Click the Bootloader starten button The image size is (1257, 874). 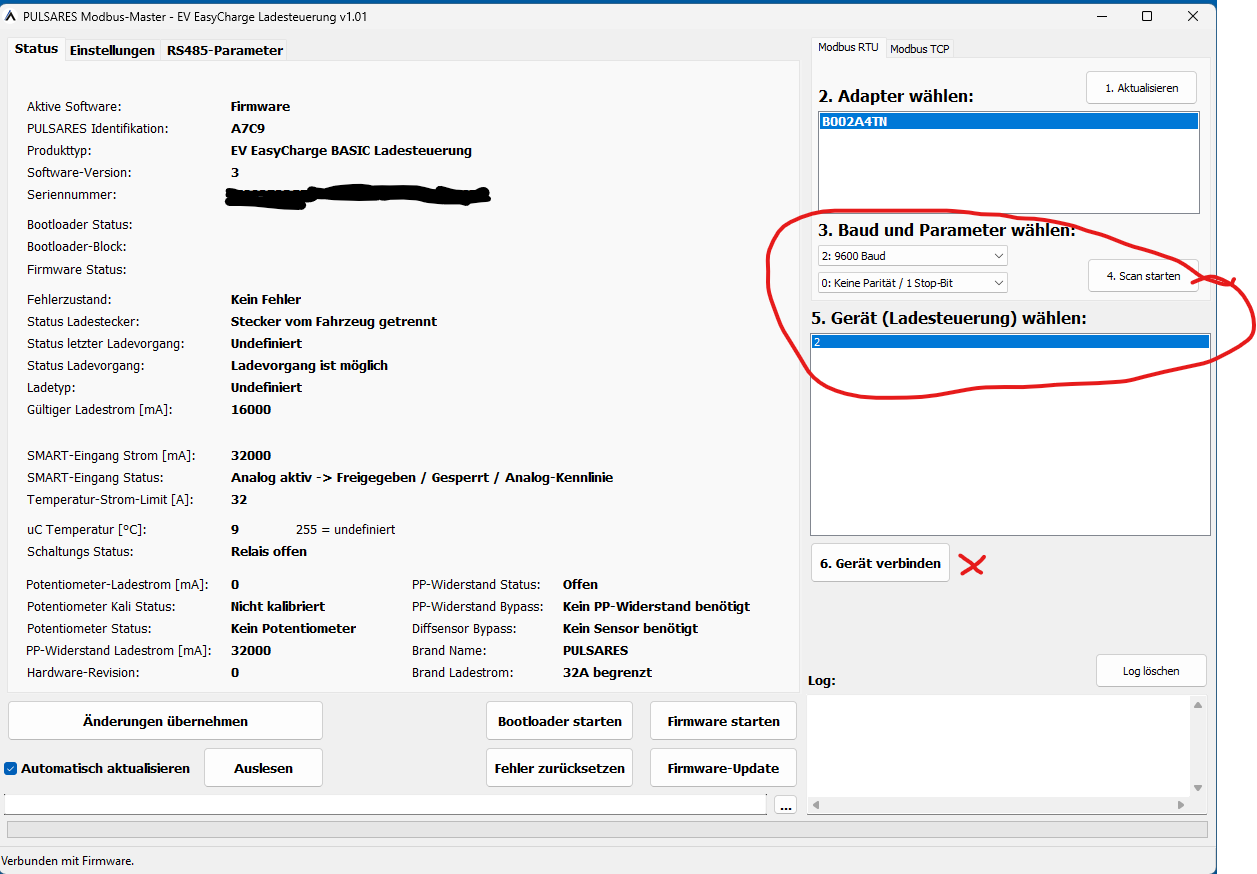pos(560,721)
